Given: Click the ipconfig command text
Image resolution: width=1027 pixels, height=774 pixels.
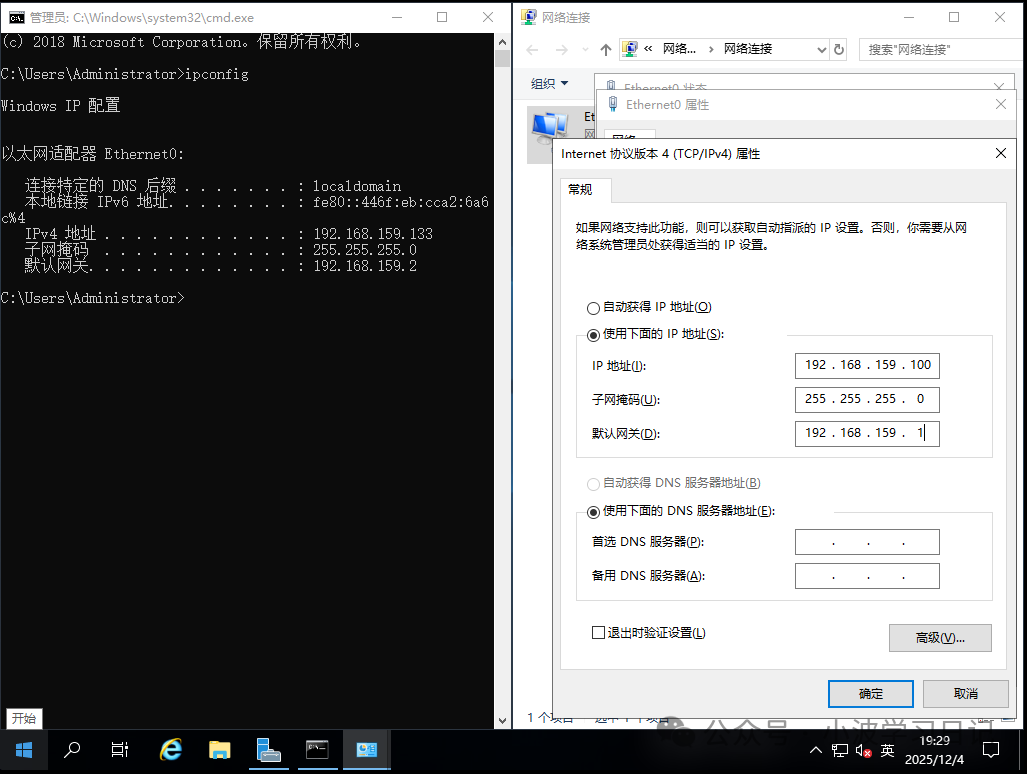Looking at the screenshot, I should pos(217,75).
